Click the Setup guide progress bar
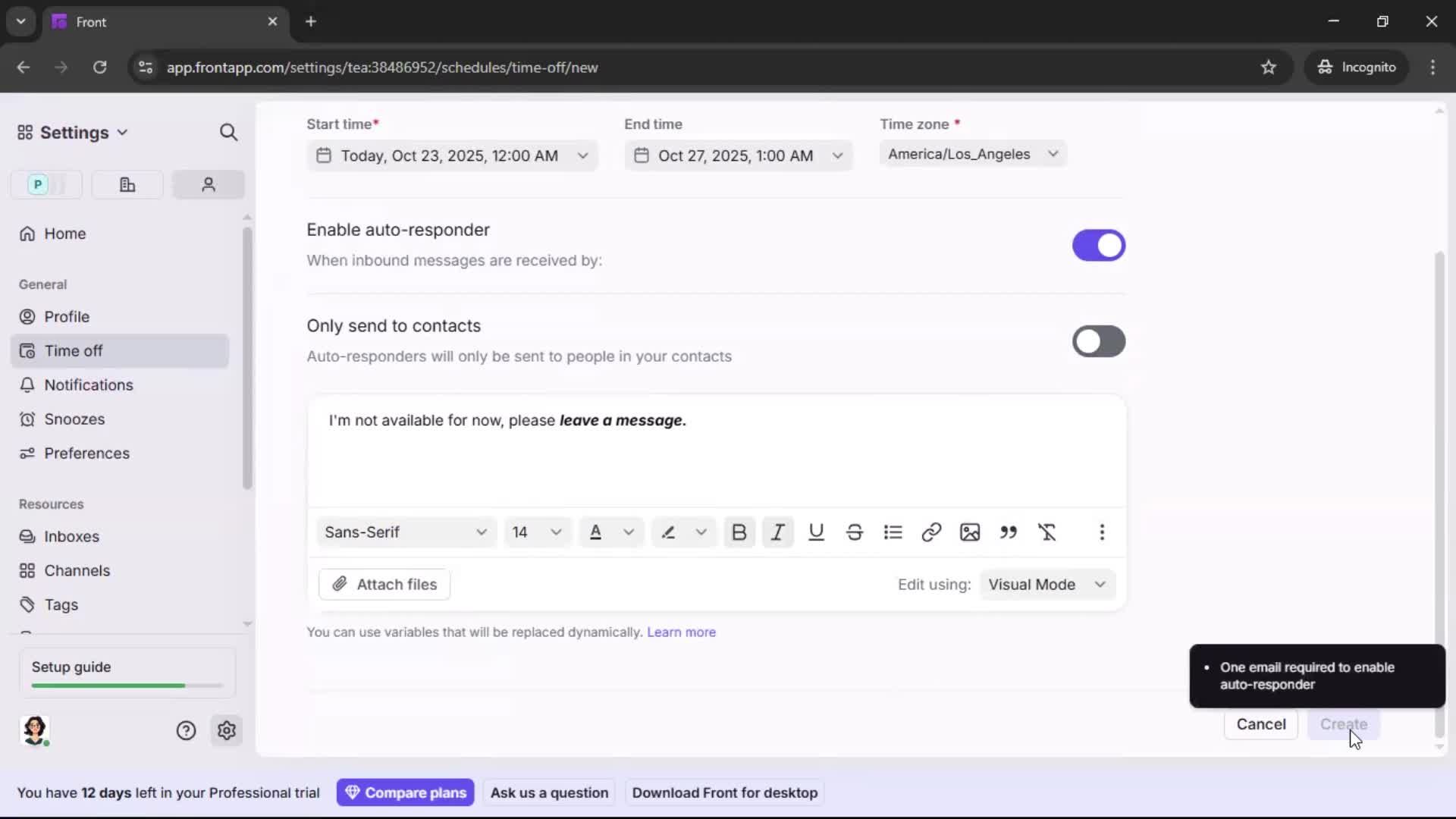 125,685
